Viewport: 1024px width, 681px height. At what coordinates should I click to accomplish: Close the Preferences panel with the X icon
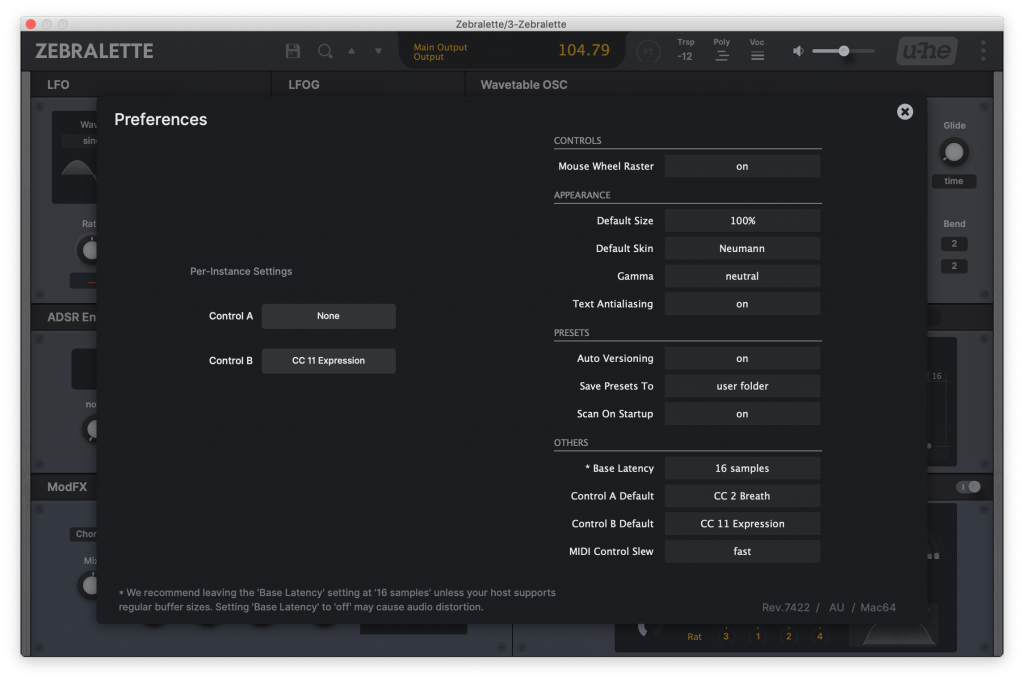coord(905,112)
